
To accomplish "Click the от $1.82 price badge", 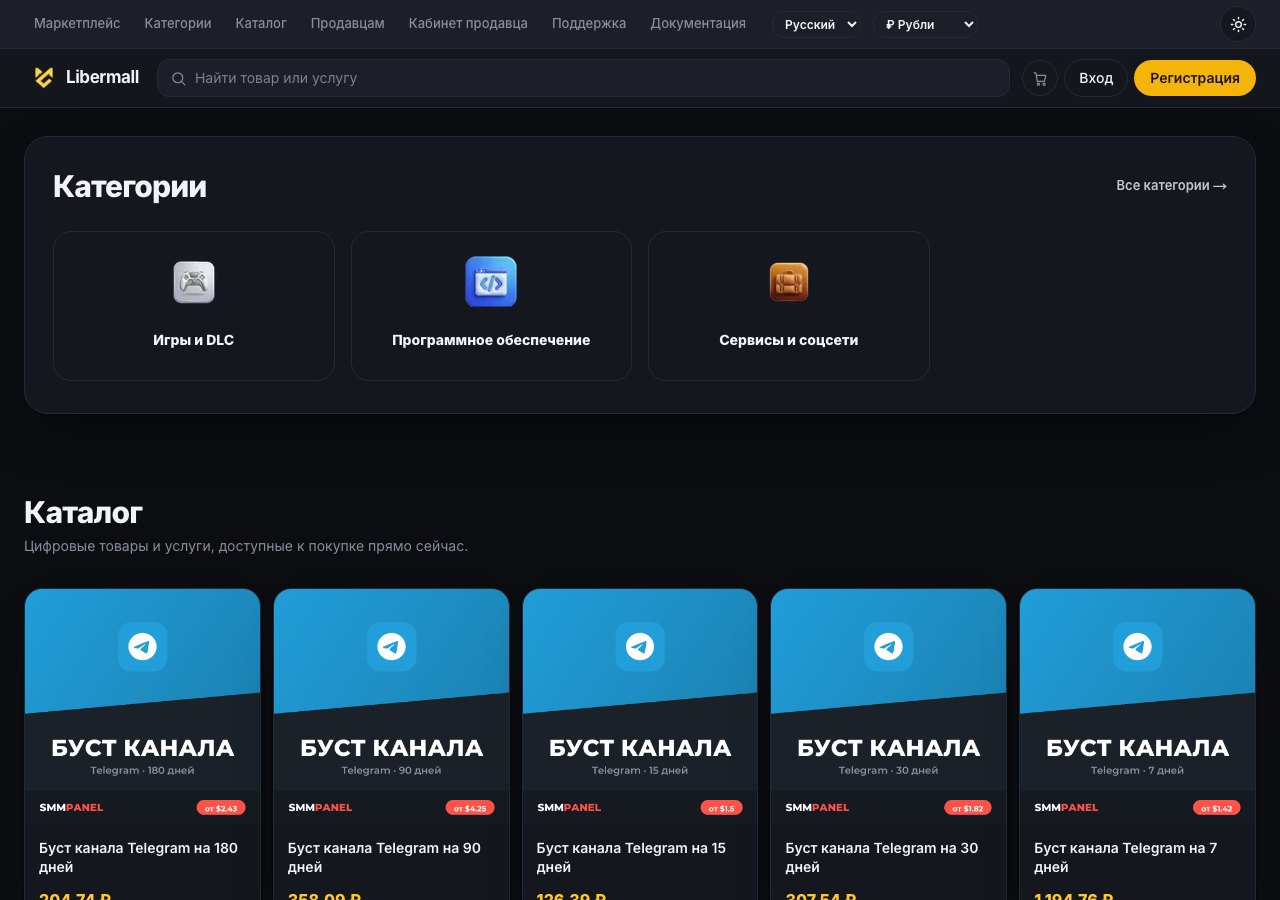I will point(968,808).
